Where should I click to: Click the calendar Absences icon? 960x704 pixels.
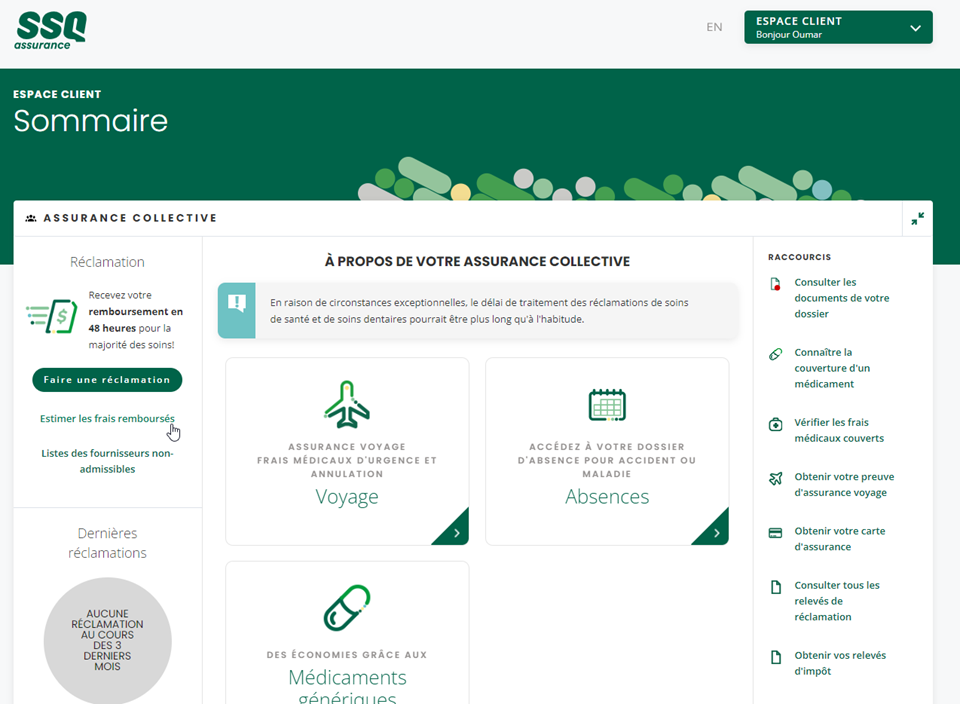[x=607, y=405]
